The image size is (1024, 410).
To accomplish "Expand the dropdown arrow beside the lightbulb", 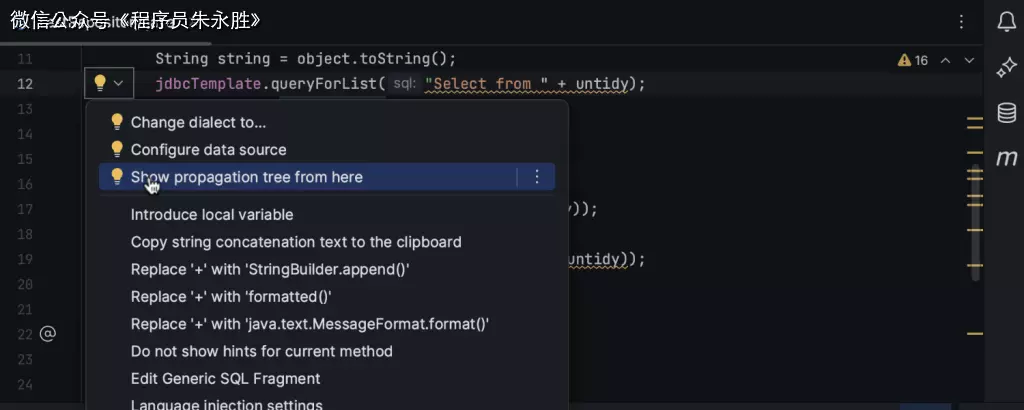I will 119,84.
